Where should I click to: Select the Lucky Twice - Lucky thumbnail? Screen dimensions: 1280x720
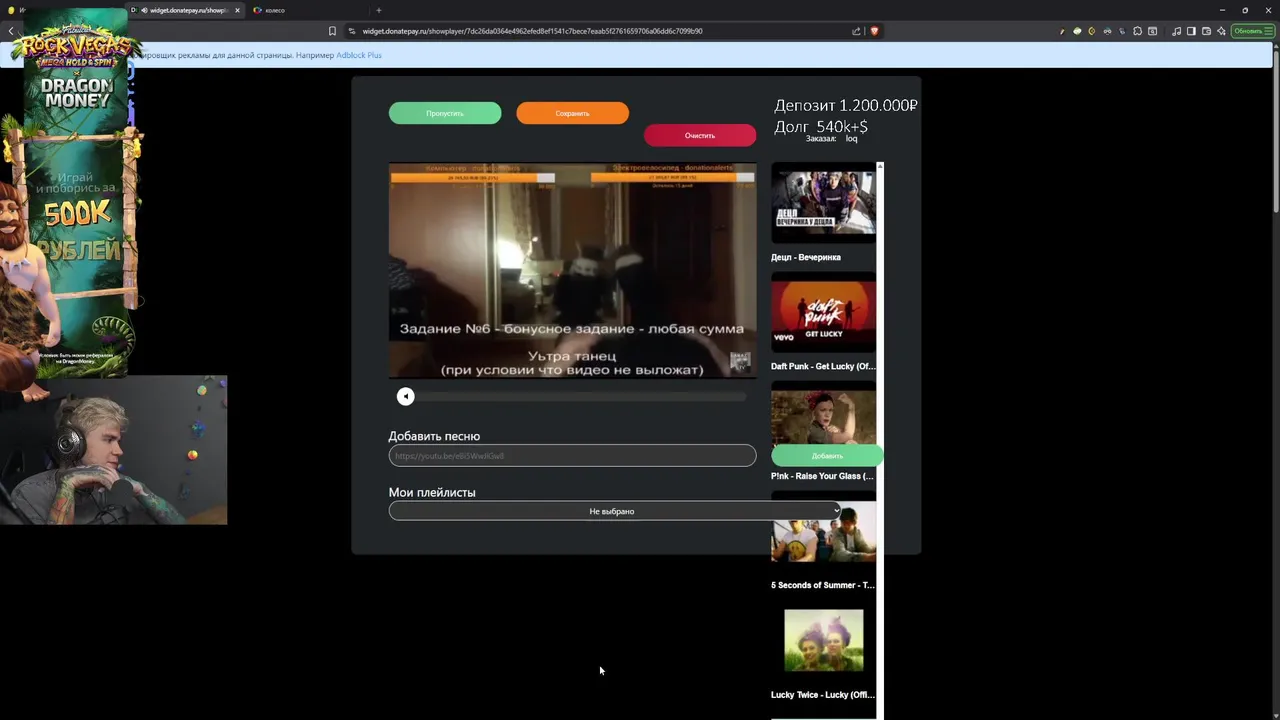click(823, 640)
